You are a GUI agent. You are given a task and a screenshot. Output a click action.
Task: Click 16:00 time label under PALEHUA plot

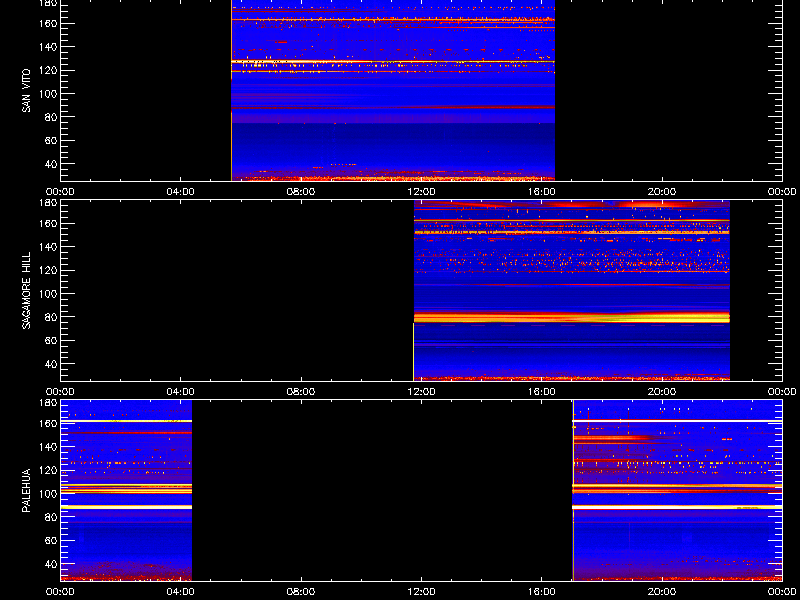(541, 592)
